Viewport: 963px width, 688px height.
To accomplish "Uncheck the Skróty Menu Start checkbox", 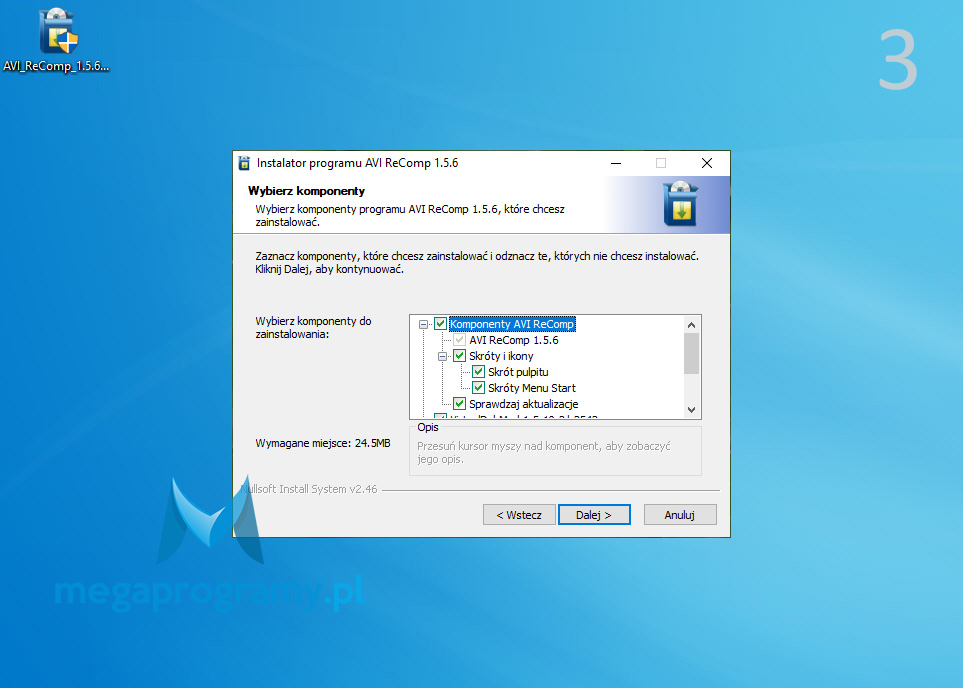I will click(478, 388).
